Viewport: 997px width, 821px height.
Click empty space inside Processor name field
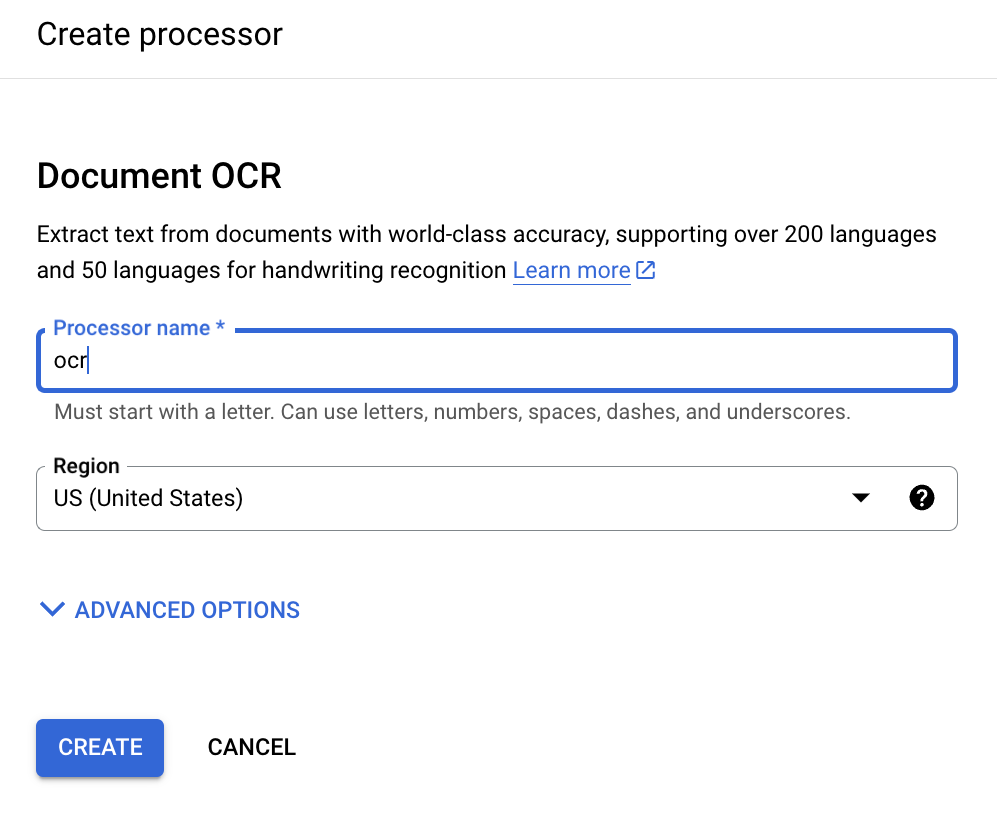tap(500, 361)
